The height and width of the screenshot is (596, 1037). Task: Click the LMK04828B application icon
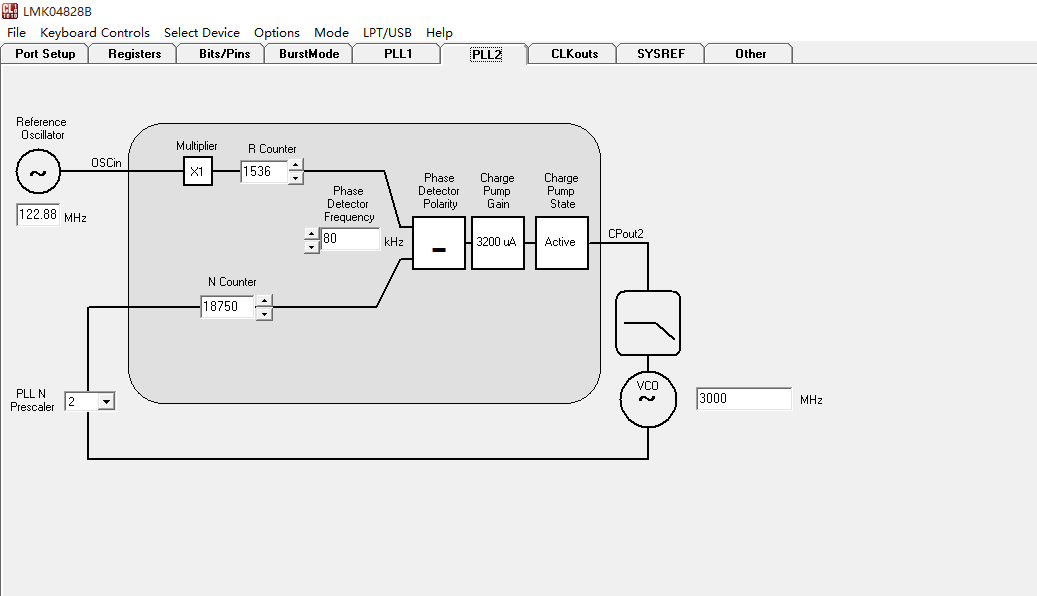[x=10, y=11]
